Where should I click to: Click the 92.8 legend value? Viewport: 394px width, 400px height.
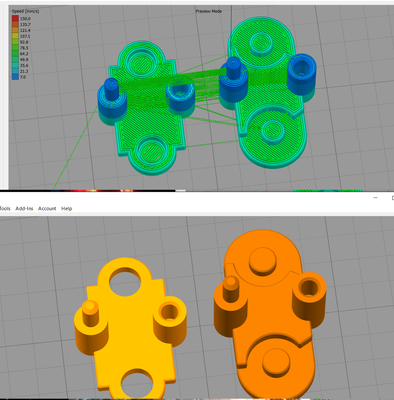tap(24, 42)
